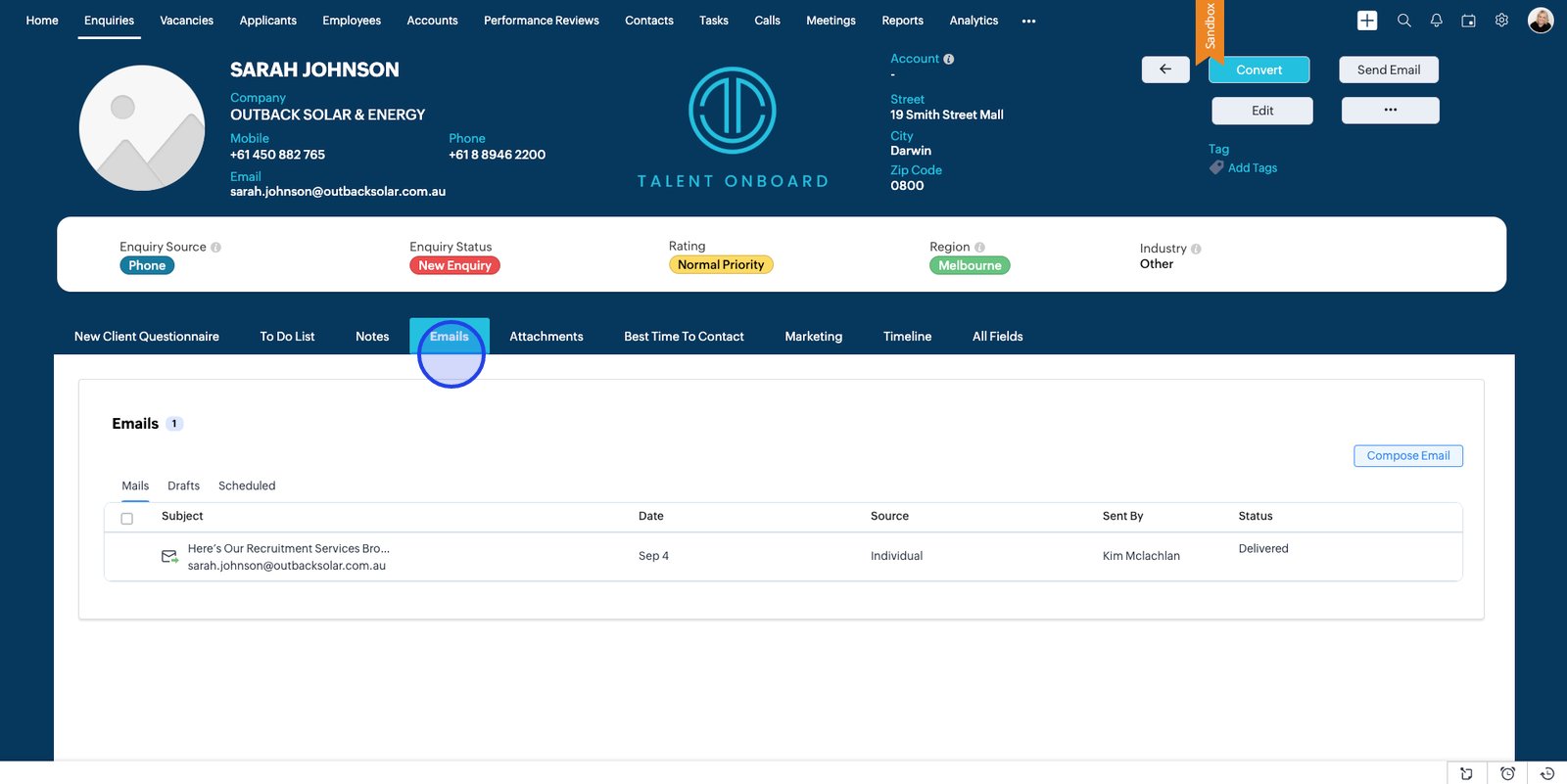Click the plus create-new icon
Screen dimensions: 1567x784
tap(1367, 21)
